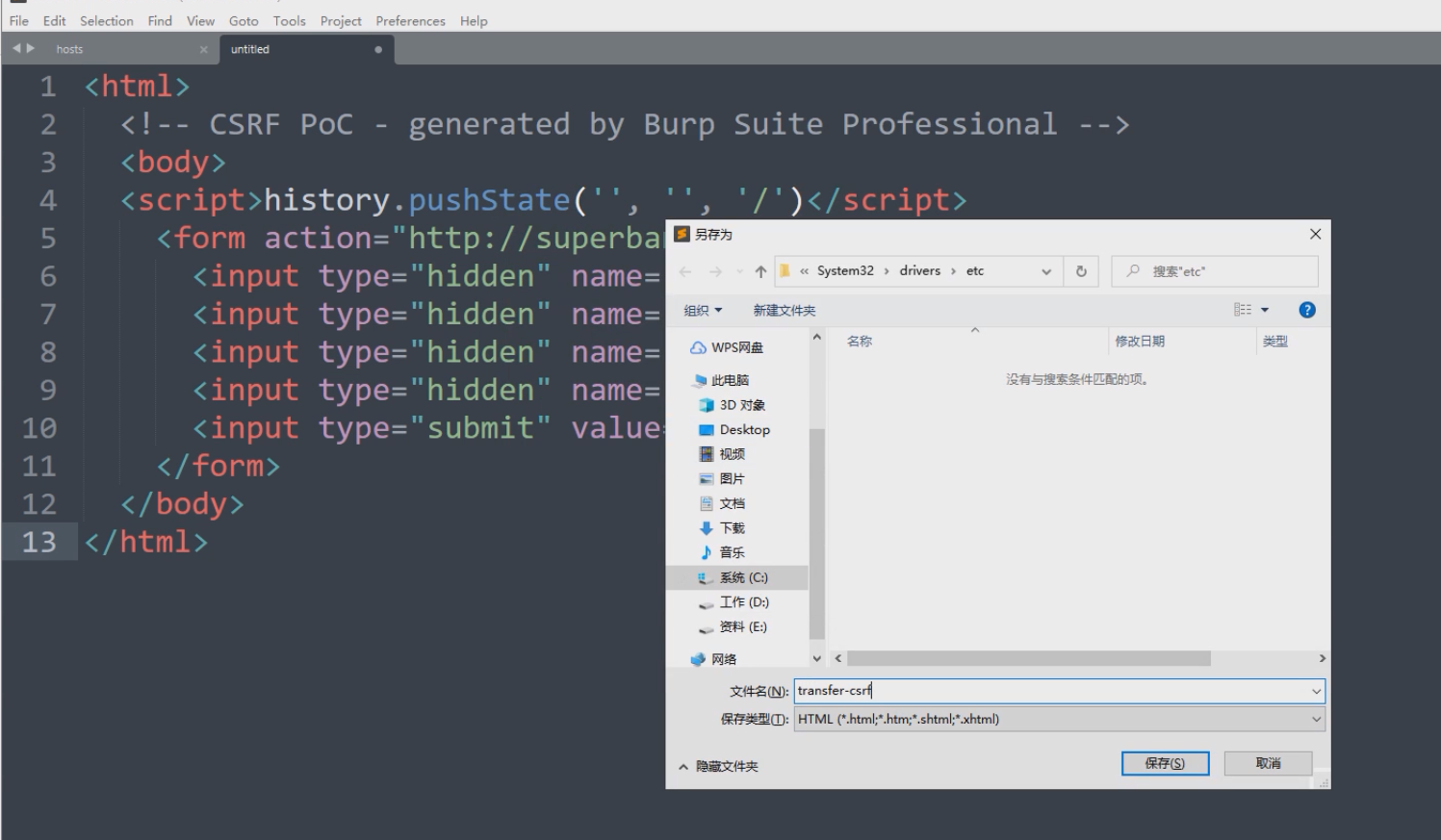Open Sublime View menu
1441x840 pixels.
point(200,20)
